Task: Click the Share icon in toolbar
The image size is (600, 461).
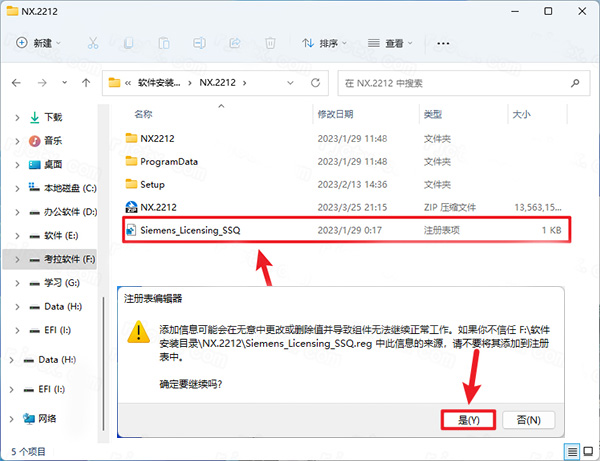Action: [x=235, y=43]
